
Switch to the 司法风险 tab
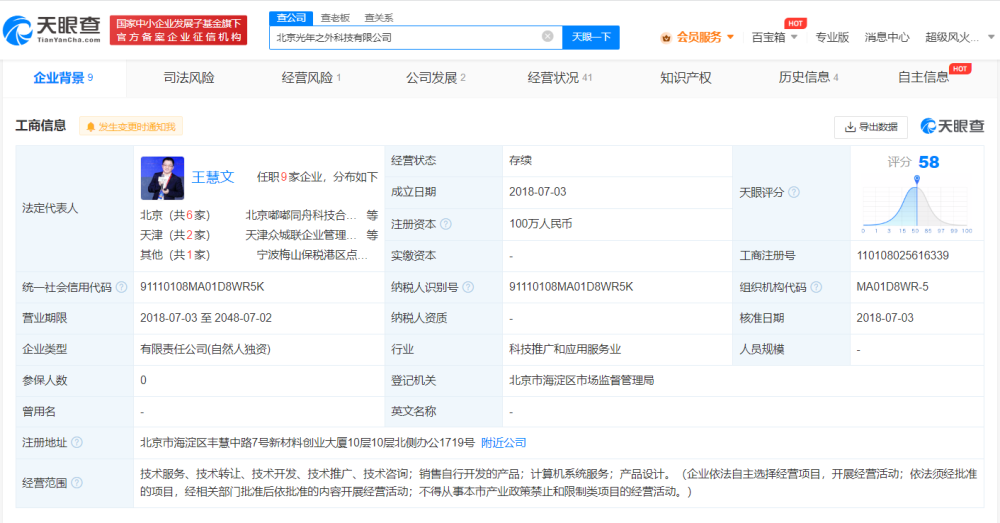click(189, 78)
